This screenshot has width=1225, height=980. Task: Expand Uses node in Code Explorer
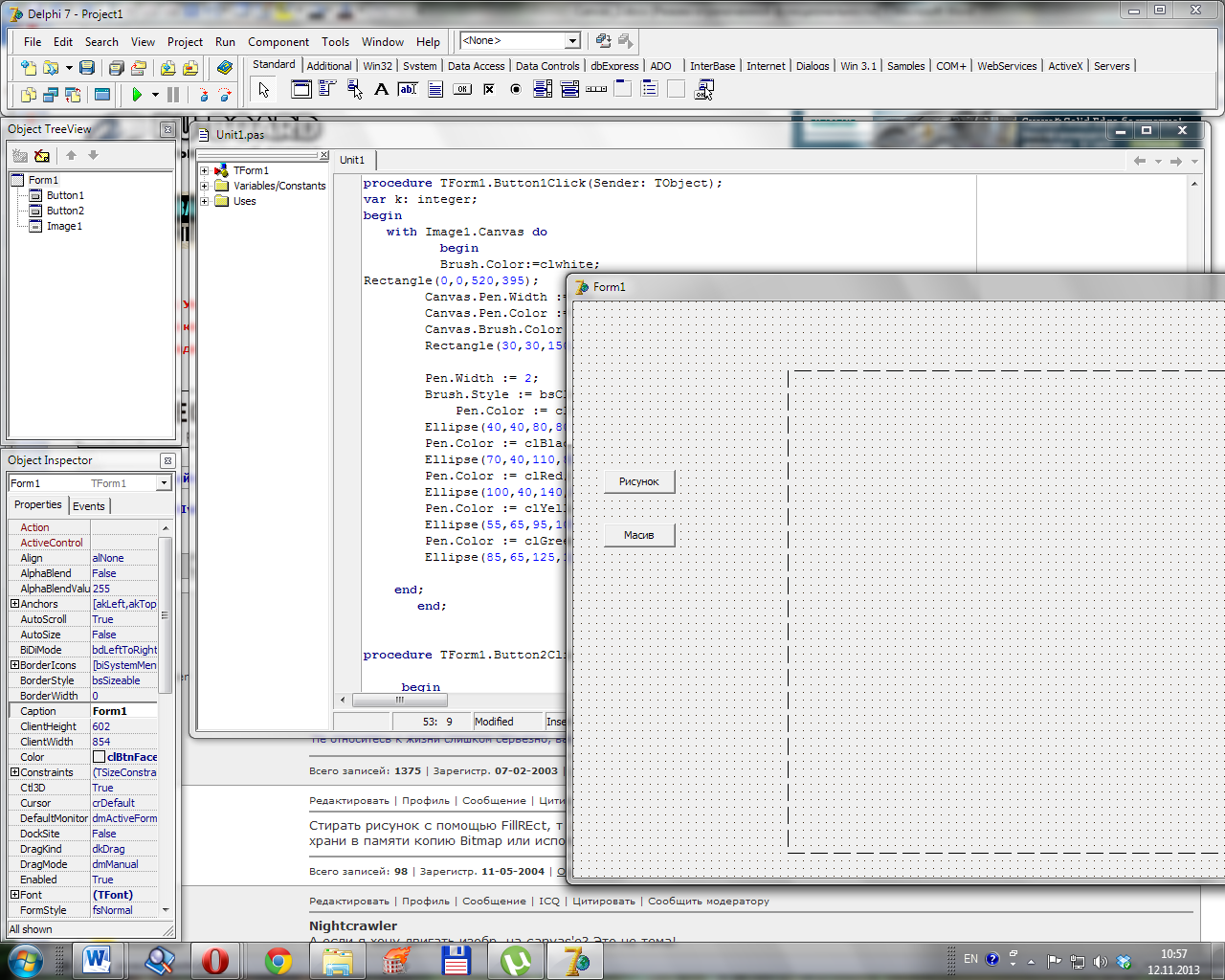[204, 201]
